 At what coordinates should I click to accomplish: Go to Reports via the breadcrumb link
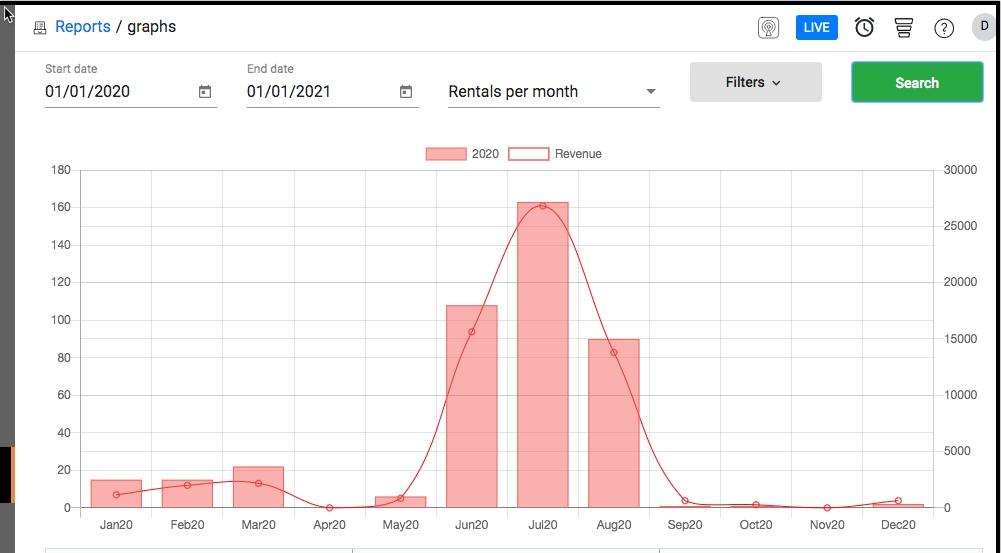coord(82,27)
